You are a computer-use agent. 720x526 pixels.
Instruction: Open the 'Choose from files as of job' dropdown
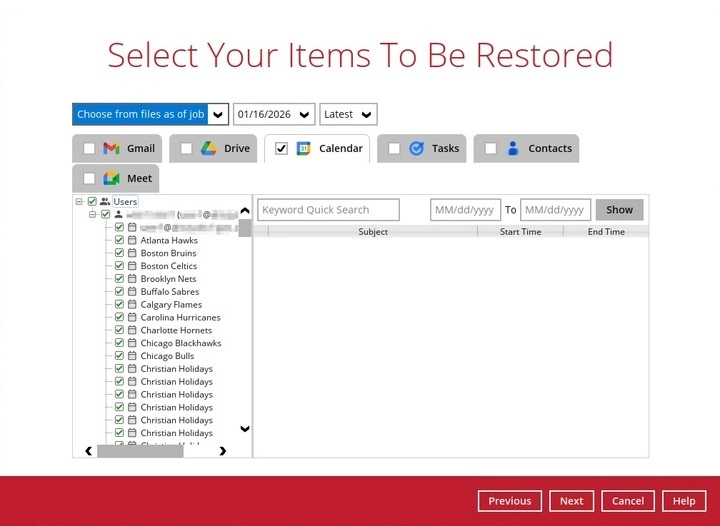(x=217, y=114)
